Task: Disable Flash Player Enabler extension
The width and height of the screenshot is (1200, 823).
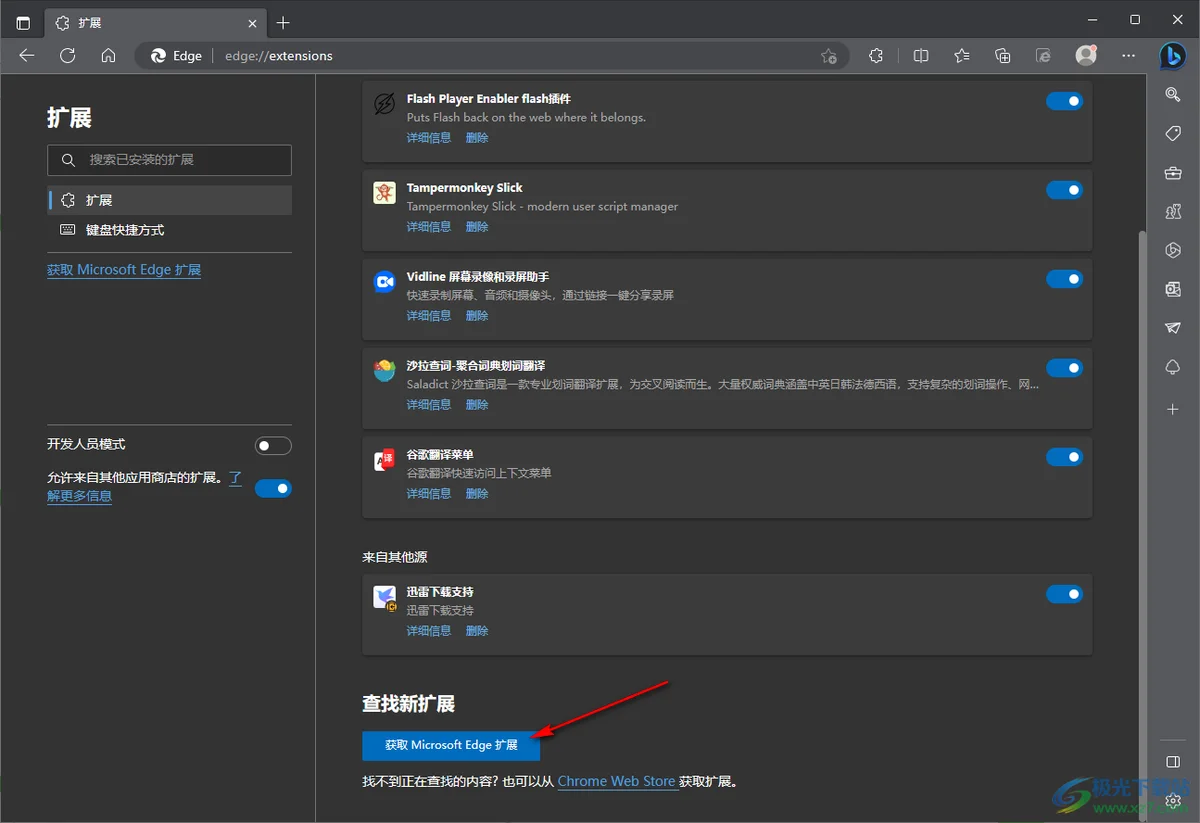Action: pyautogui.click(x=1064, y=101)
